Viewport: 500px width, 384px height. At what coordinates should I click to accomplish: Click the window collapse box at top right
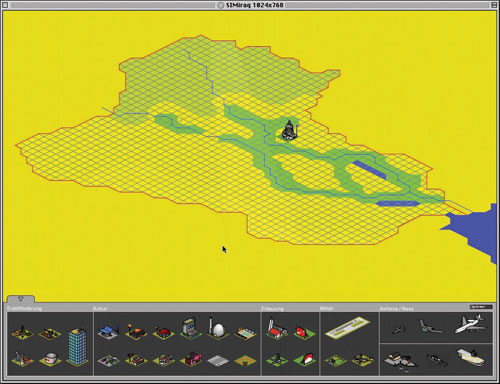(x=494, y=5)
